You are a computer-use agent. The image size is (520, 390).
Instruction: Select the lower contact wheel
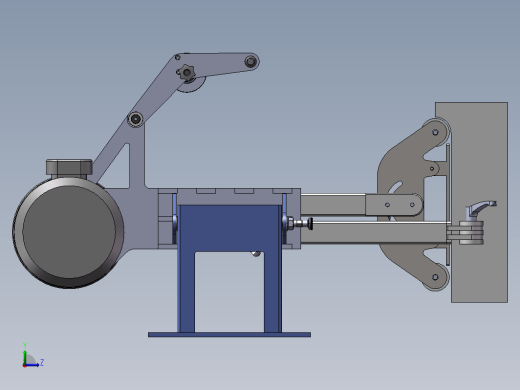click(x=435, y=277)
